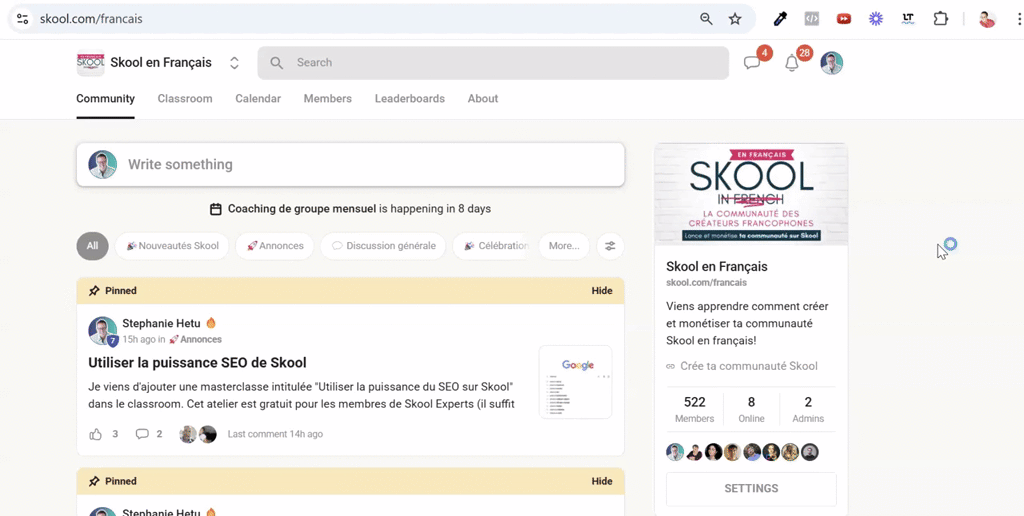Switch to the Community tab
This screenshot has width=1024, height=516.
[105, 99]
